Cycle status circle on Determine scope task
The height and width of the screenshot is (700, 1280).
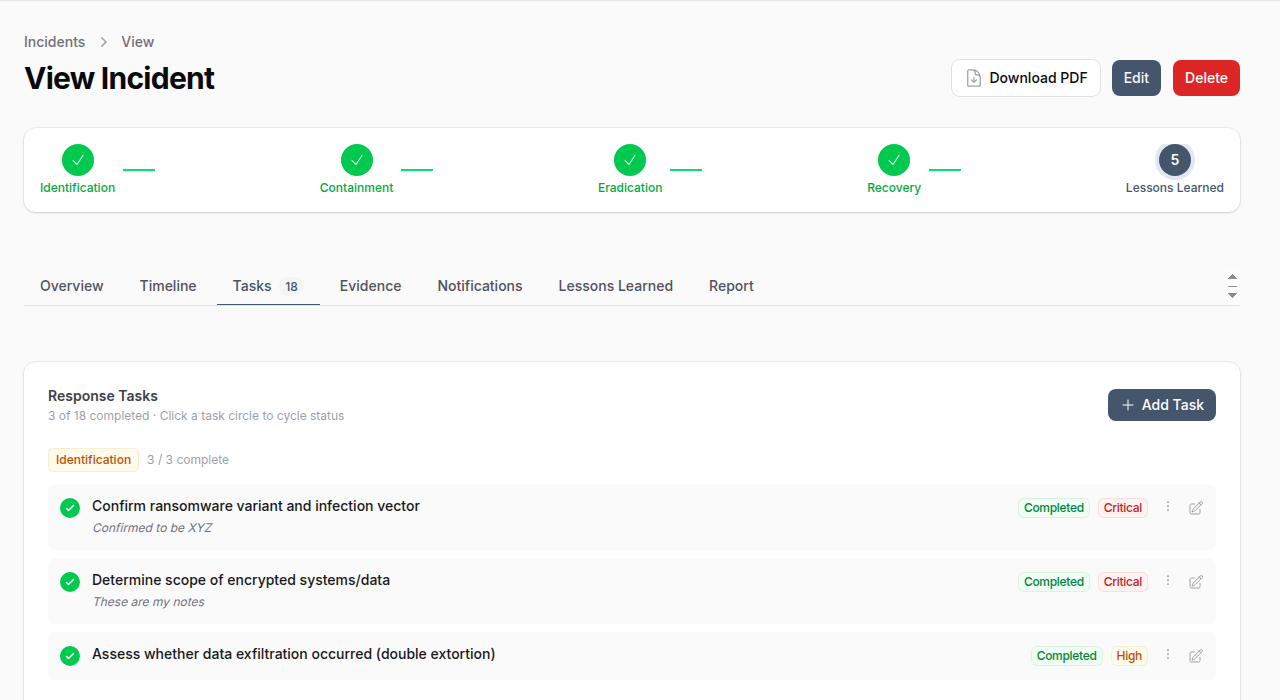coord(69,581)
